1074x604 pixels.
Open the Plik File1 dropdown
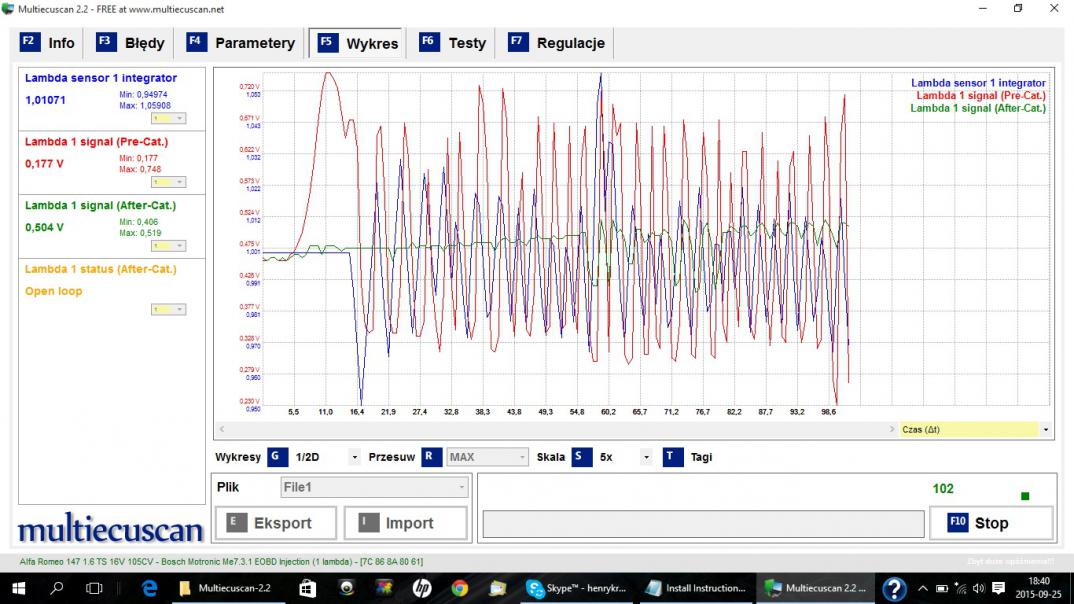(461, 487)
